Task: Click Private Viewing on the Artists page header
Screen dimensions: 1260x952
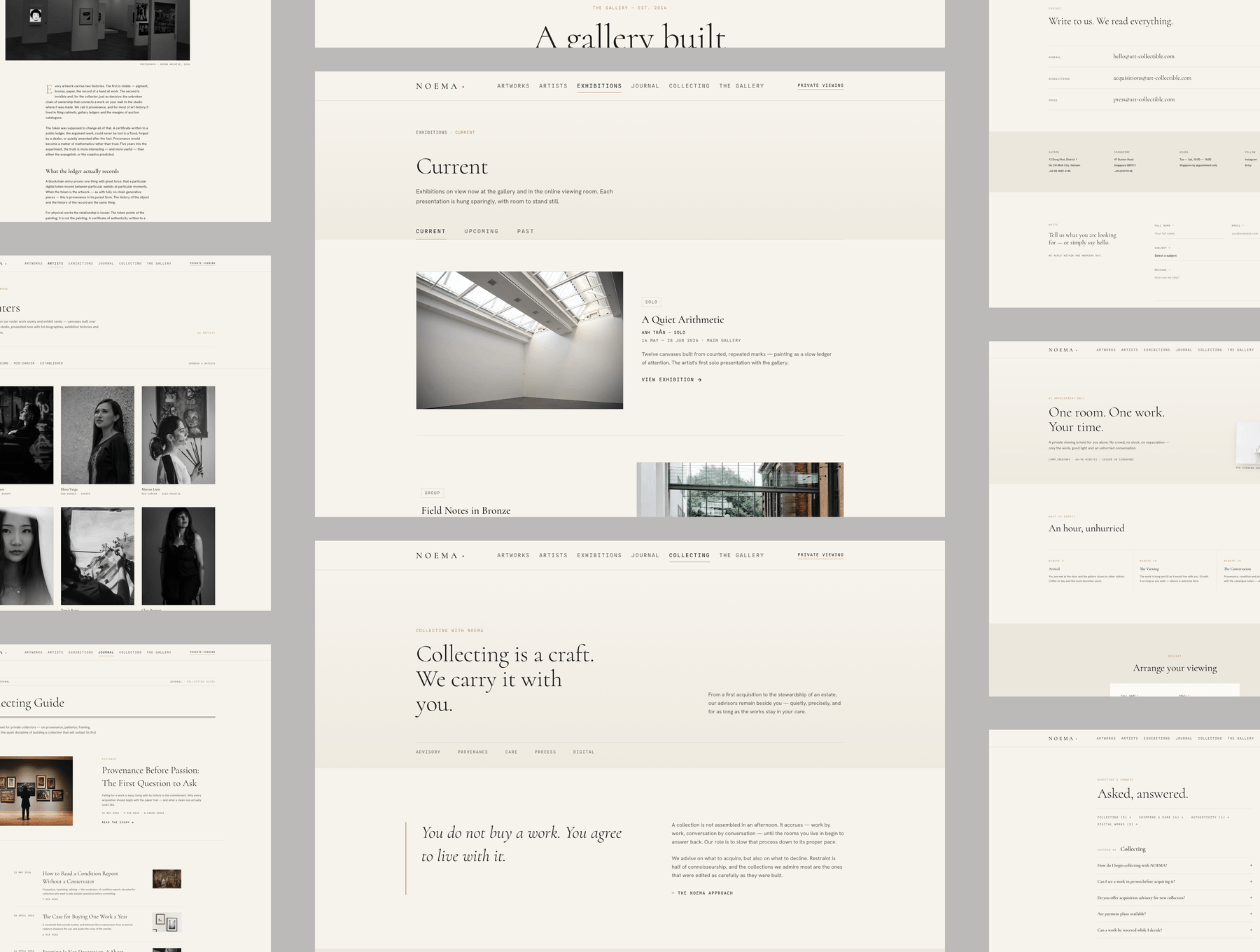Action: click(x=202, y=263)
